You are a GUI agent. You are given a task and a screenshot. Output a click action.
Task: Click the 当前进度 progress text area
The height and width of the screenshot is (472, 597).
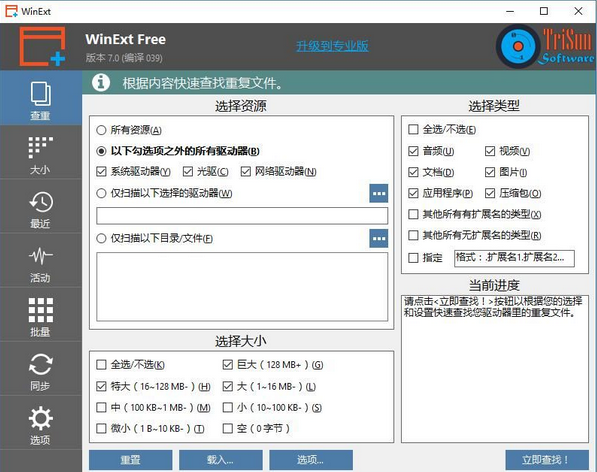click(x=495, y=368)
